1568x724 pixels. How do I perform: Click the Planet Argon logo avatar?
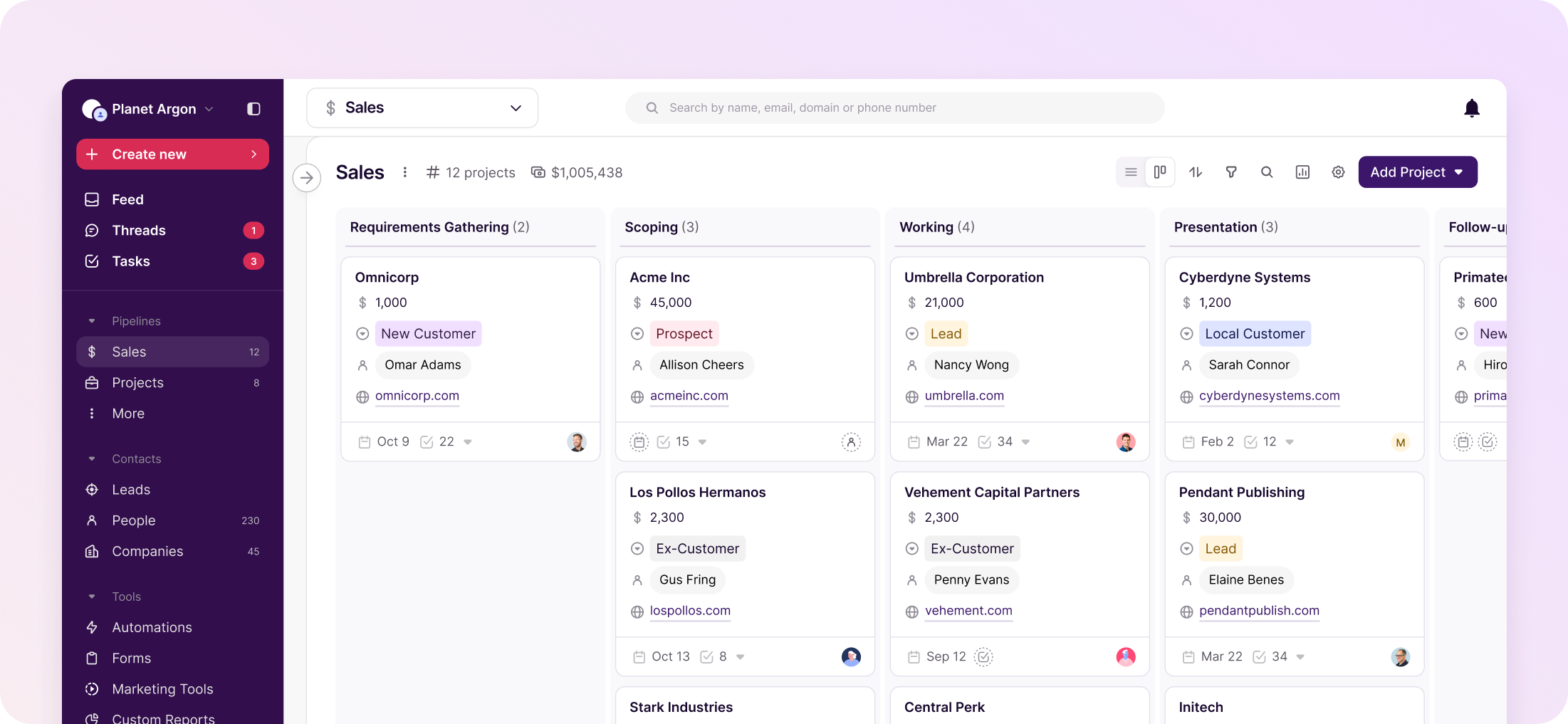94,109
